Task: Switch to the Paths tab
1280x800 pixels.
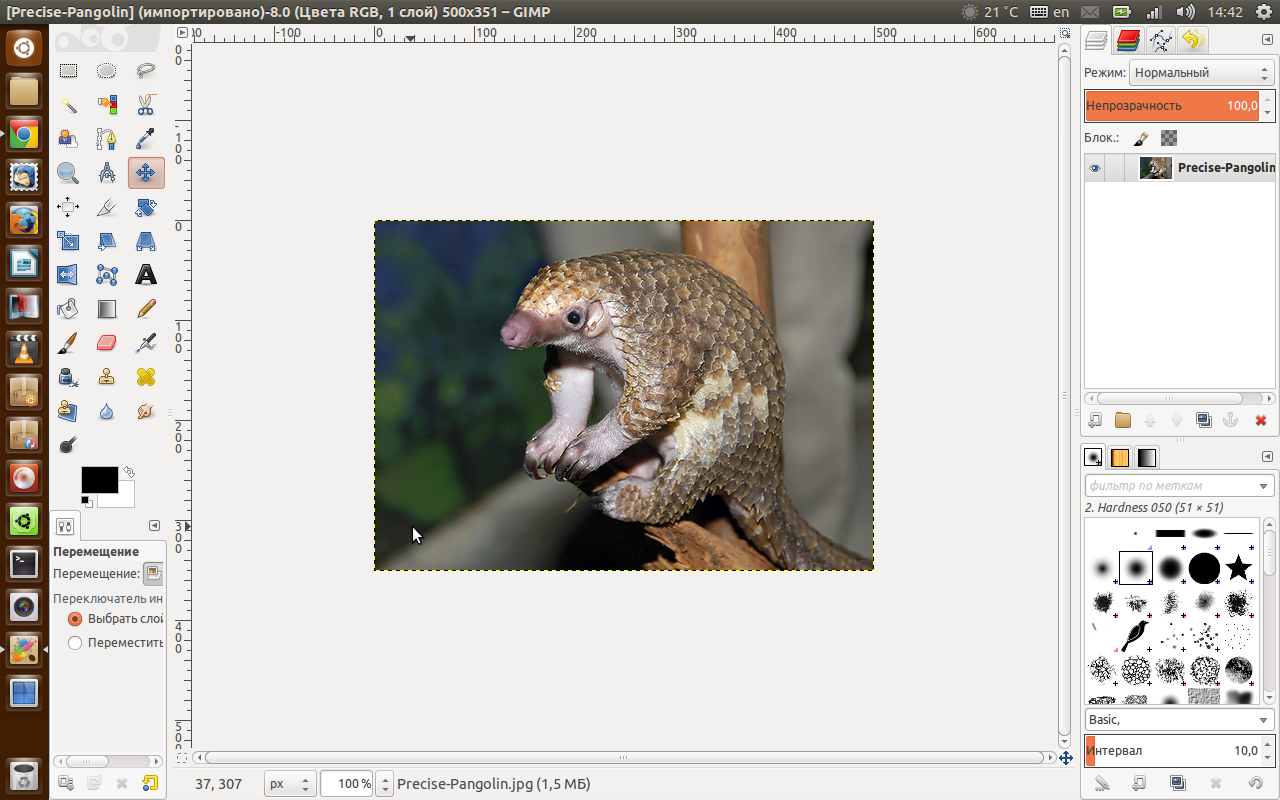Action: pos(1160,40)
